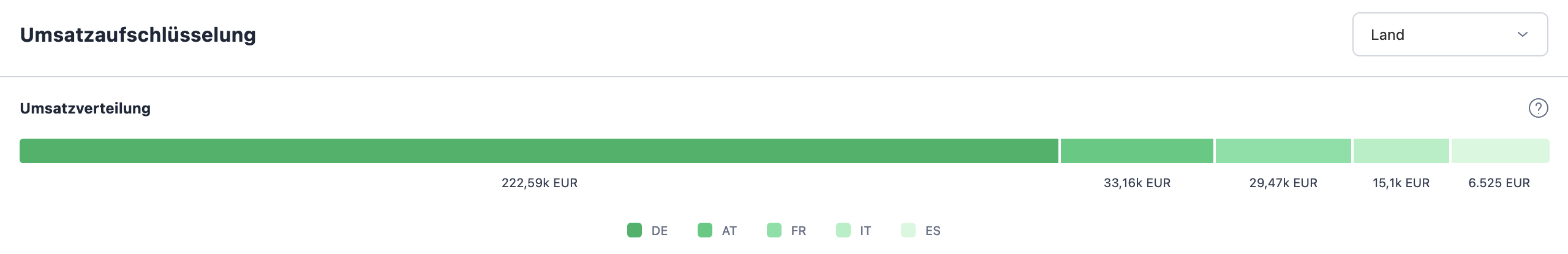The height and width of the screenshot is (254, 1568).
Task: Open the Land dropdown selector
Action: tap(1449, 34)
